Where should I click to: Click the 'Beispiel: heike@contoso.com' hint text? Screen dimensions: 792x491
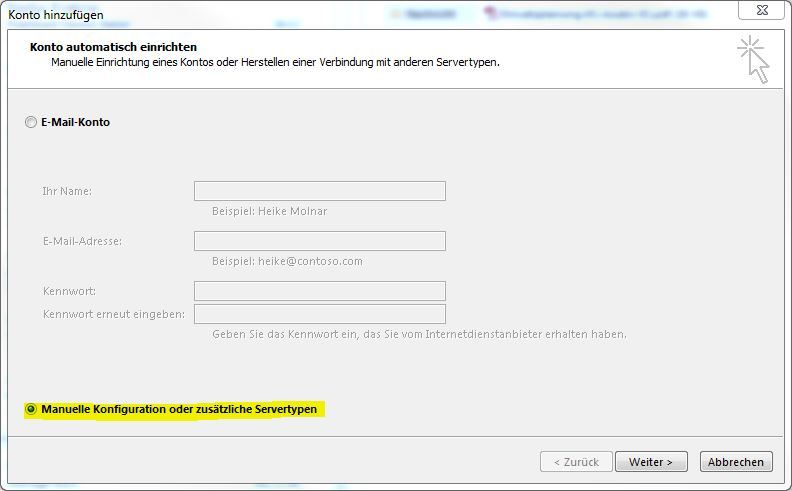coord(287,261)
